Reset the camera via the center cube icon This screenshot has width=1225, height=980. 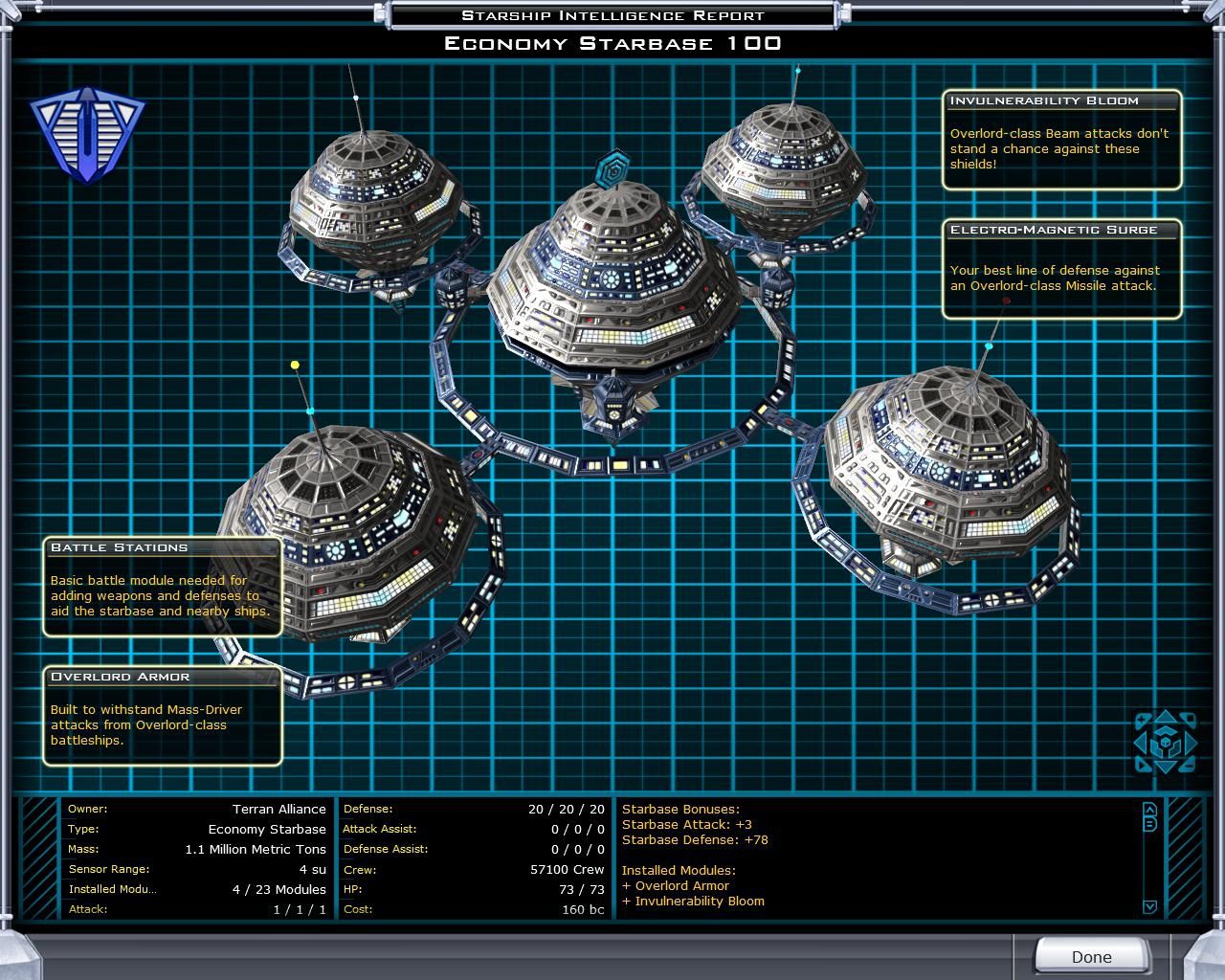click(1165, 743)
